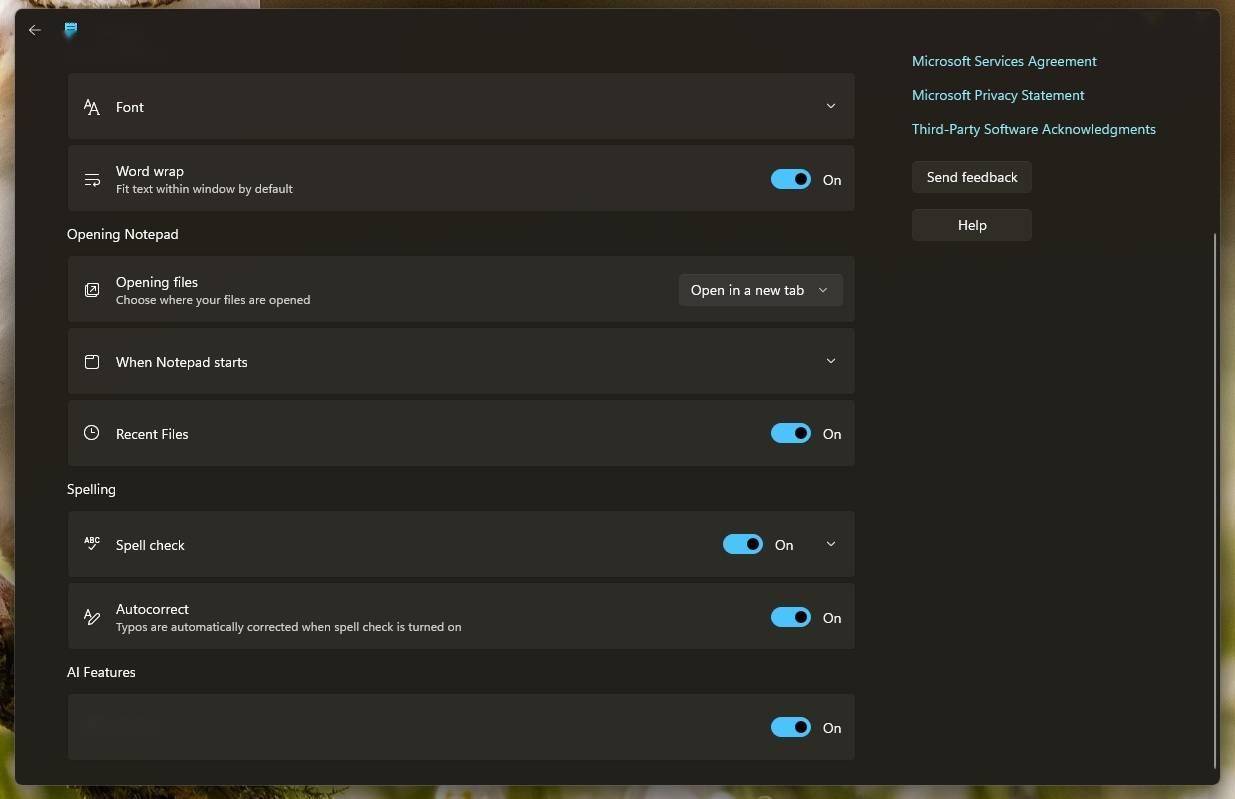Open Third-Party Software Acknowledgments link
The image size is (1235, 799).
tap(1034, 129)
